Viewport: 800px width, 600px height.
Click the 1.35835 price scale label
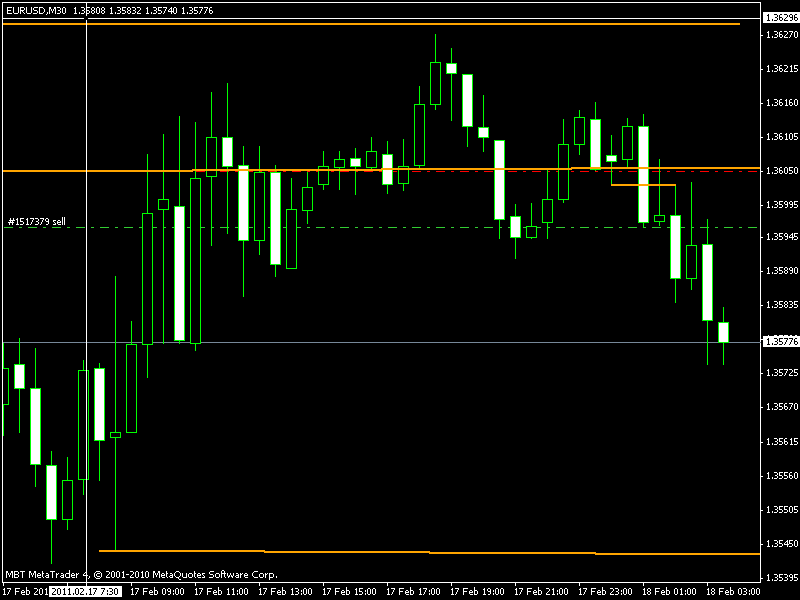[x=782, y=305]
